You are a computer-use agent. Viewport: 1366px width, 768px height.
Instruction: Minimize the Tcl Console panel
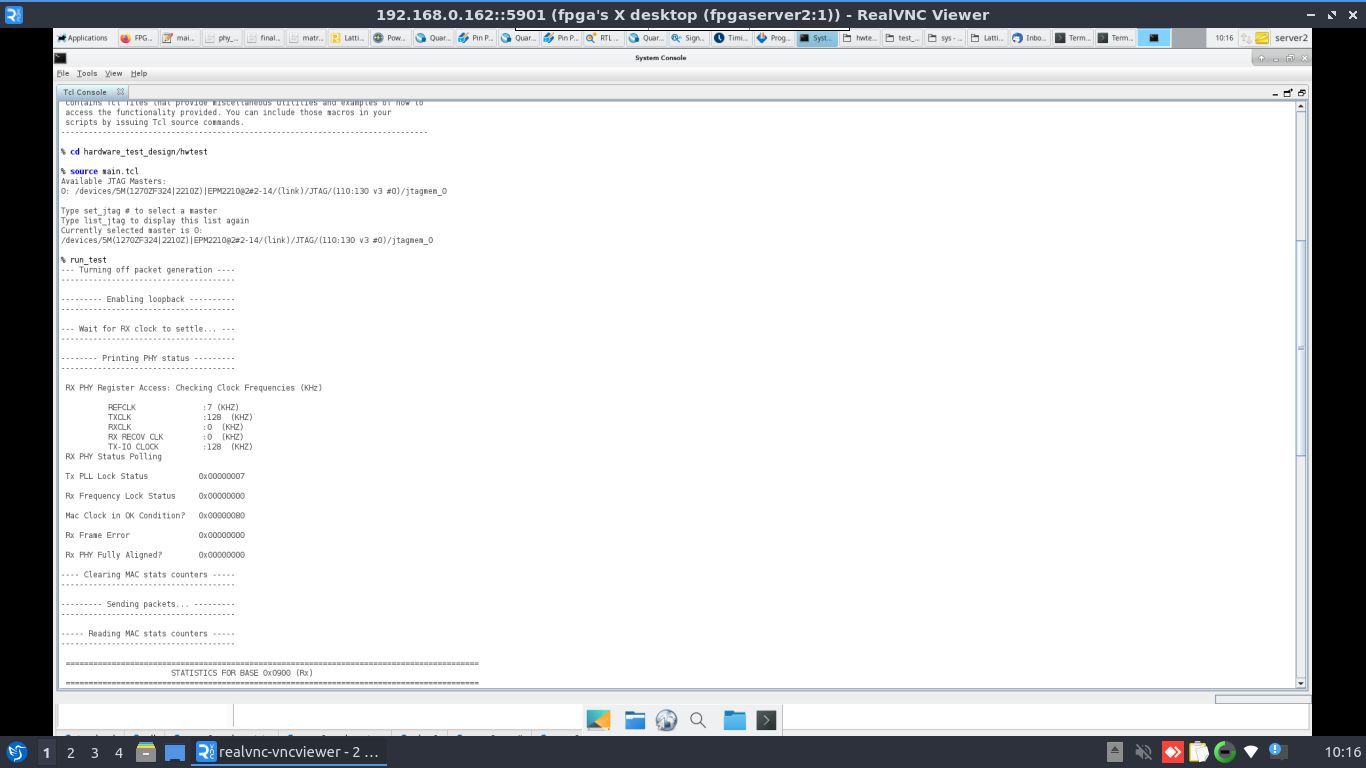(x=1275, y=93)
